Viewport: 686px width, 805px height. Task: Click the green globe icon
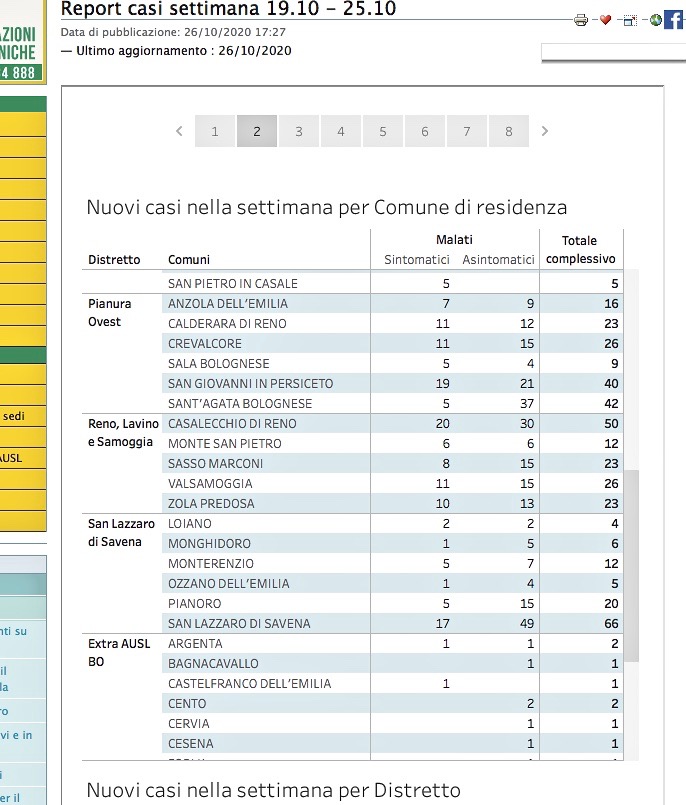[x=656, y=20]
